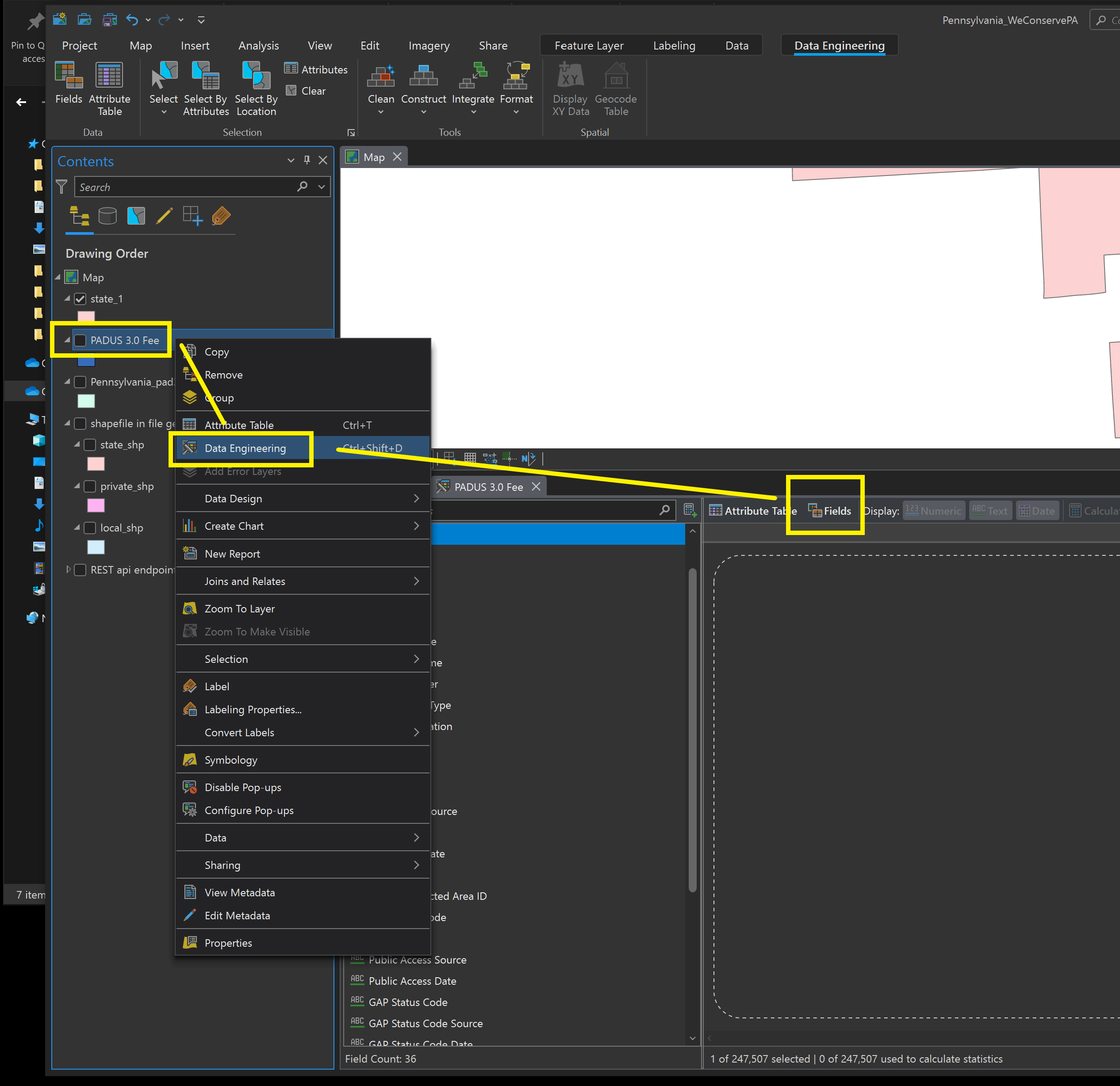Click the List By Labeling icon
The height and width of the screenshot is (1086, 1120).
click(221, 216)
